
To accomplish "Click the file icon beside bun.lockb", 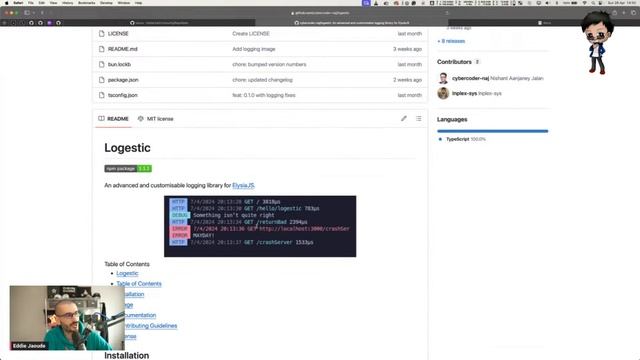I will tap(102, 64).
